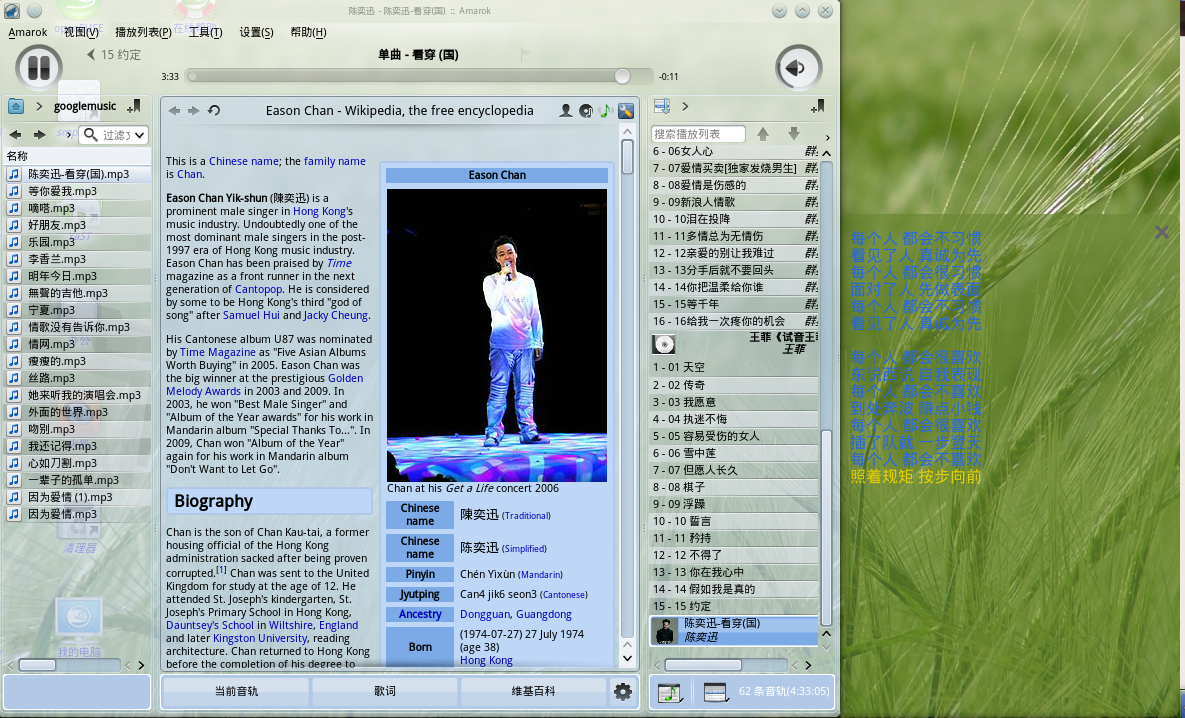Screen dimensions: 1185x718
Task: Open the 播放列表(P) menu
Action: coord(144,32)
